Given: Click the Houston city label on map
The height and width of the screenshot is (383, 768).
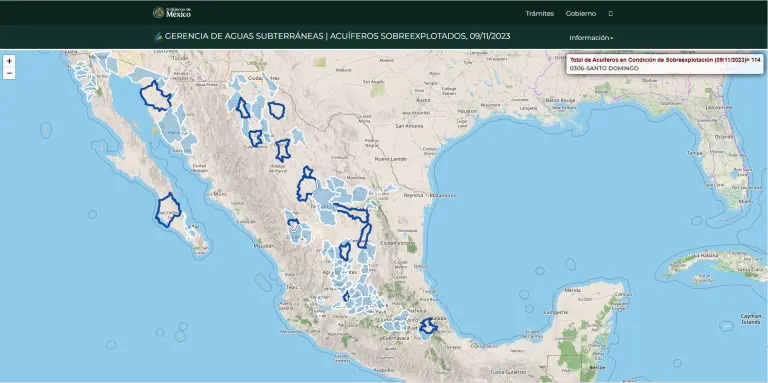Looking at the screenshot, I should 467,111.
